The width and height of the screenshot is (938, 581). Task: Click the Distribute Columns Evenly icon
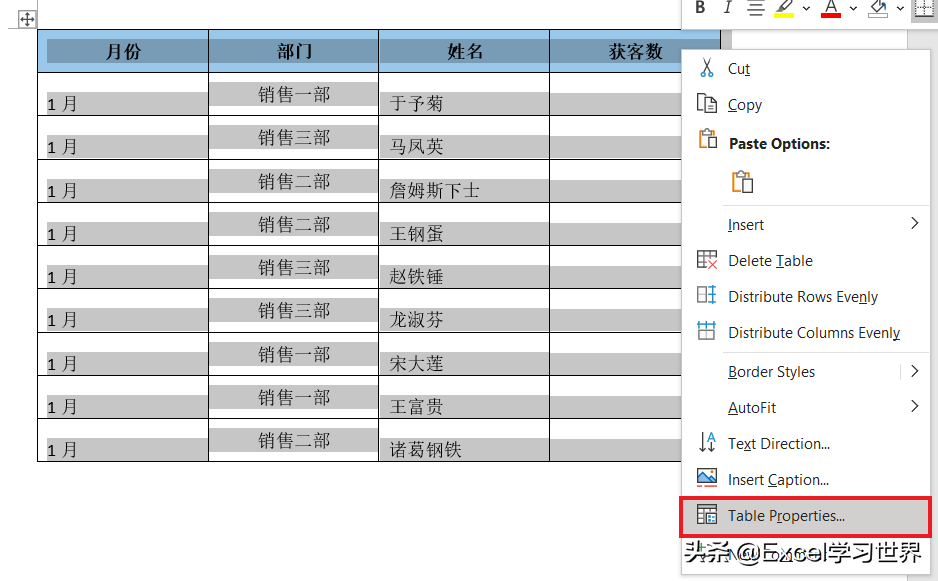(706, 330)
